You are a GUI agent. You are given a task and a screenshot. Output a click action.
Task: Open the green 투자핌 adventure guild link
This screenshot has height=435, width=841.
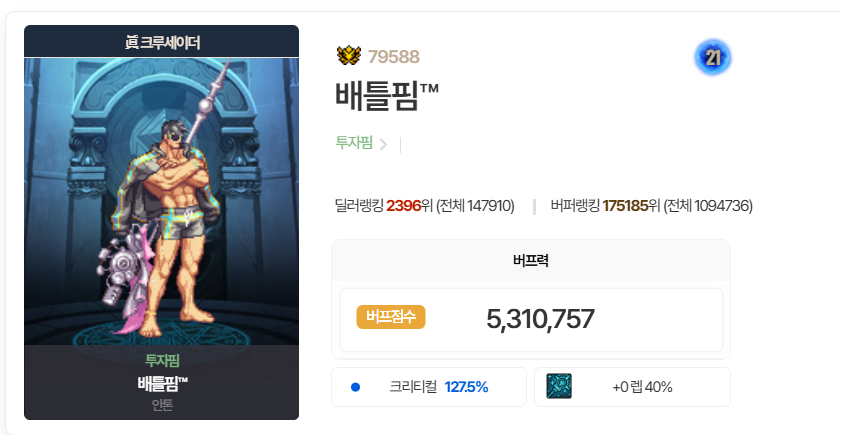point(354,143)
